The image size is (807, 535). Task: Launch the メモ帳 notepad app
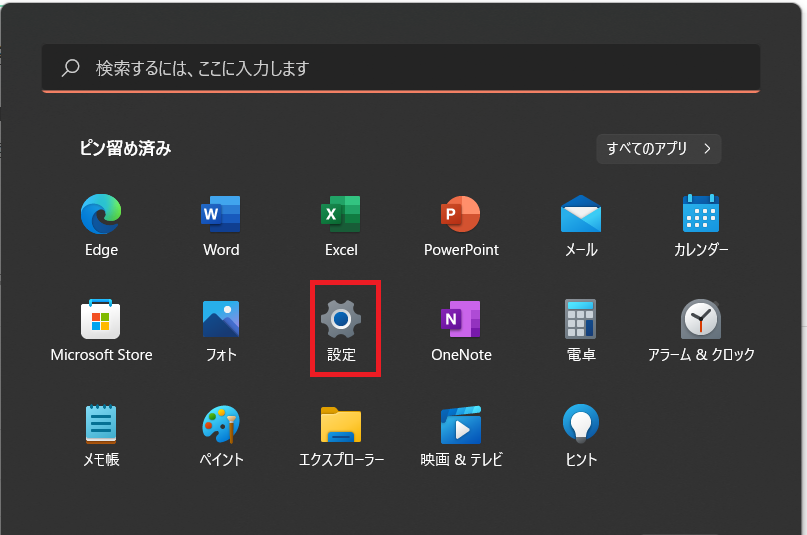101,435
